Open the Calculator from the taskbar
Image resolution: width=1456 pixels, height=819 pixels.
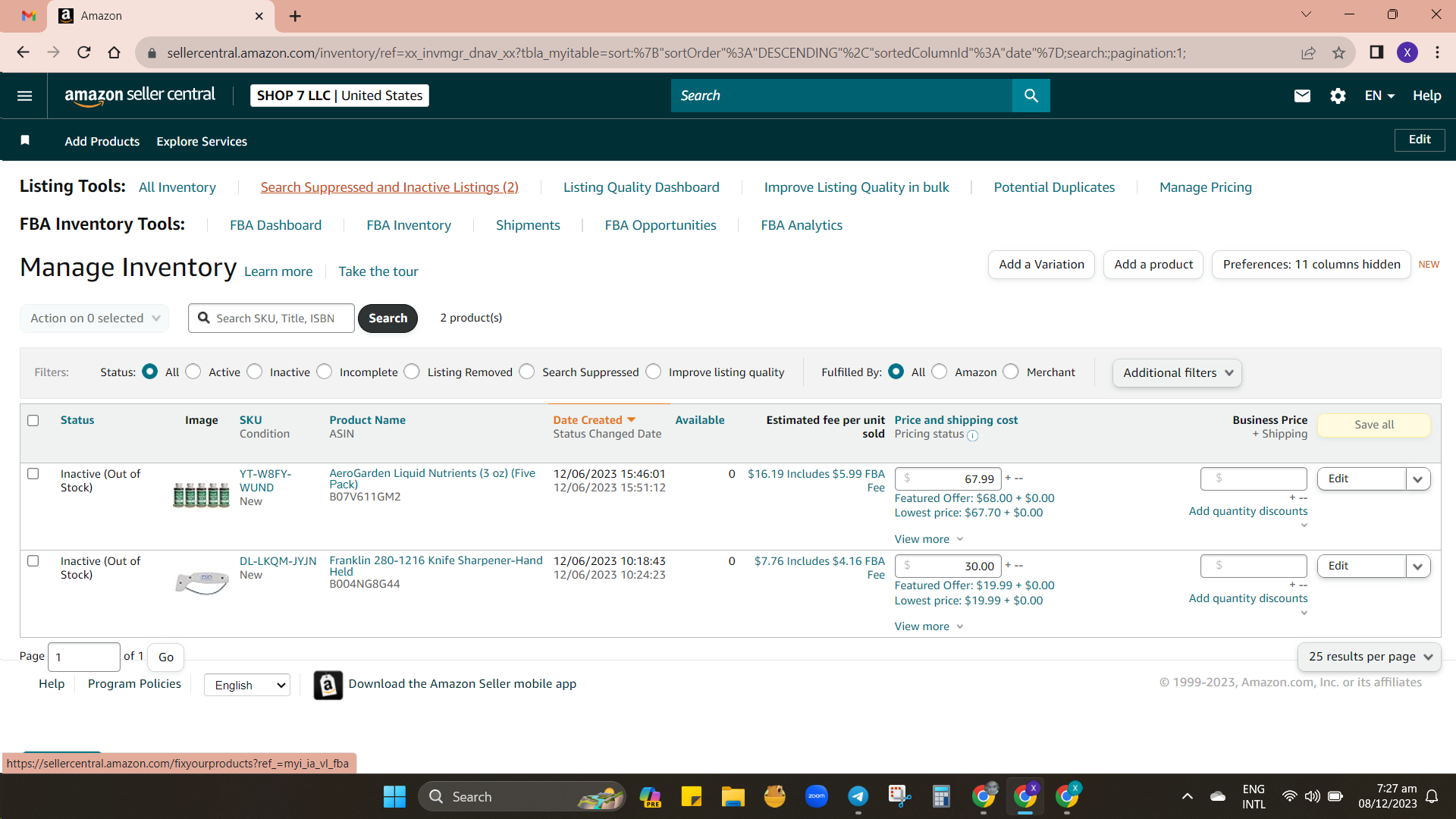tap(941, 796)
